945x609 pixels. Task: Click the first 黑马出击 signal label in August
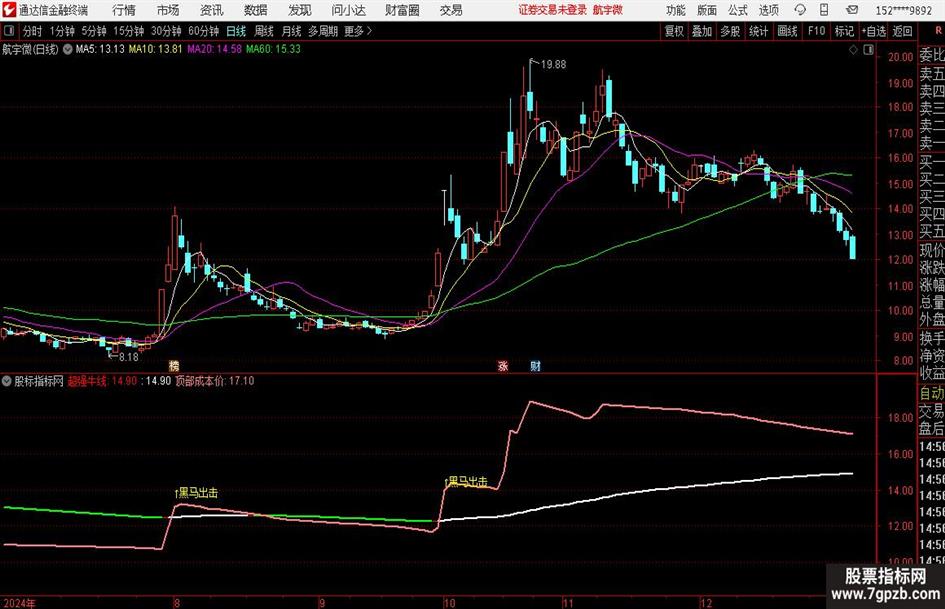(196, 493)
